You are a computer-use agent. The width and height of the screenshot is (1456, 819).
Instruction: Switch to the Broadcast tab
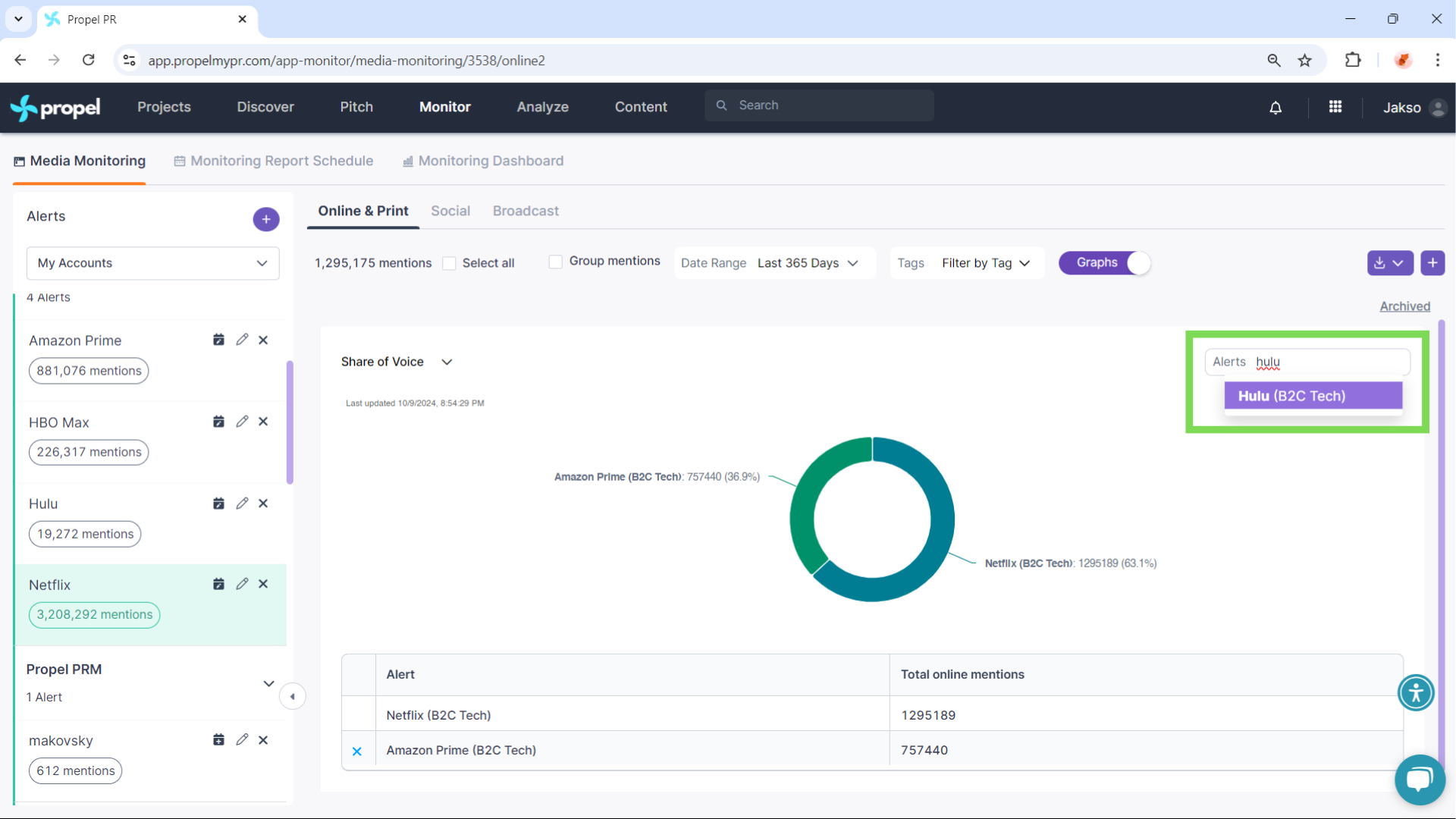pyautogui.click(x=526, y=211)
